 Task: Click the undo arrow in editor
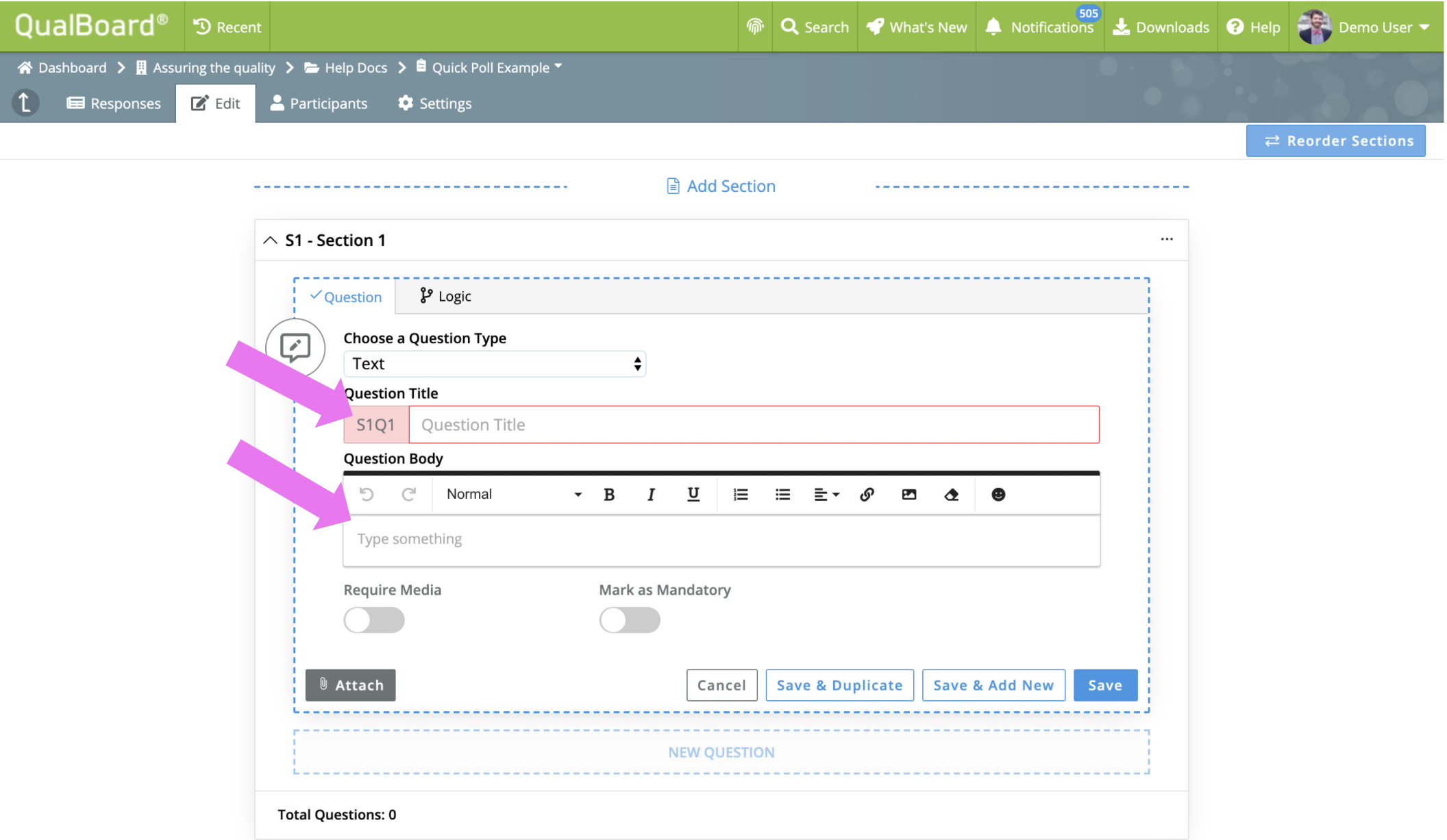tap(367, 495)
